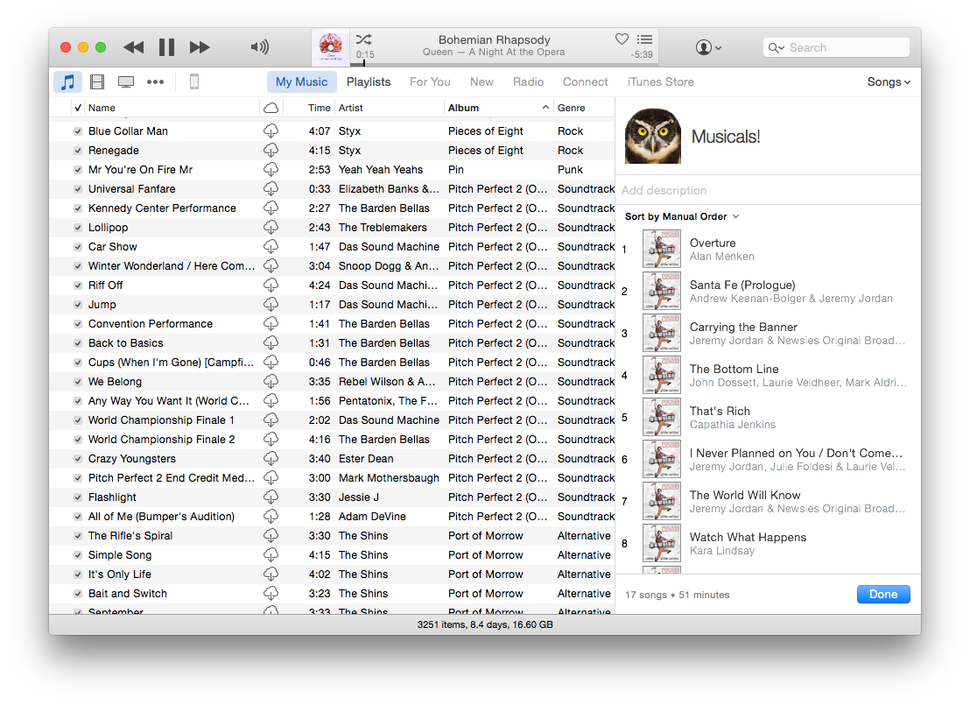
Task: Open the iTunes Store
Action: pyautogui.click(x=659, y=82)
